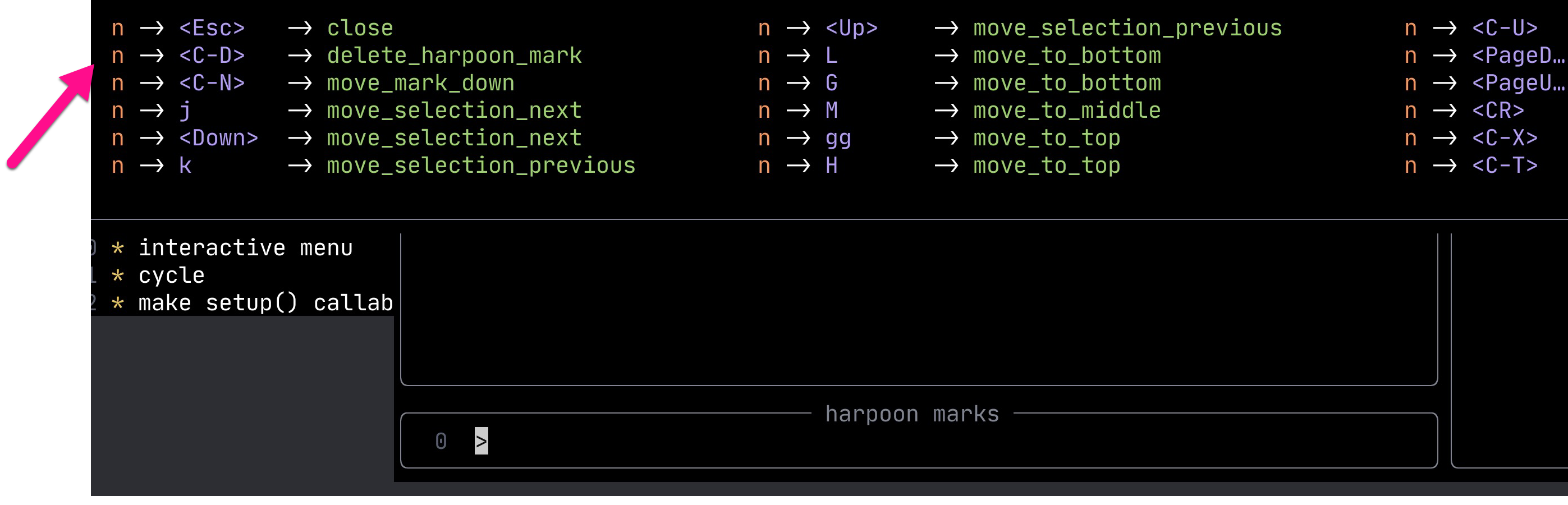This screenshot has width=1568, height=505.
Task: Select the <Down> move_selection_next entry
Action: click(453, 137)
